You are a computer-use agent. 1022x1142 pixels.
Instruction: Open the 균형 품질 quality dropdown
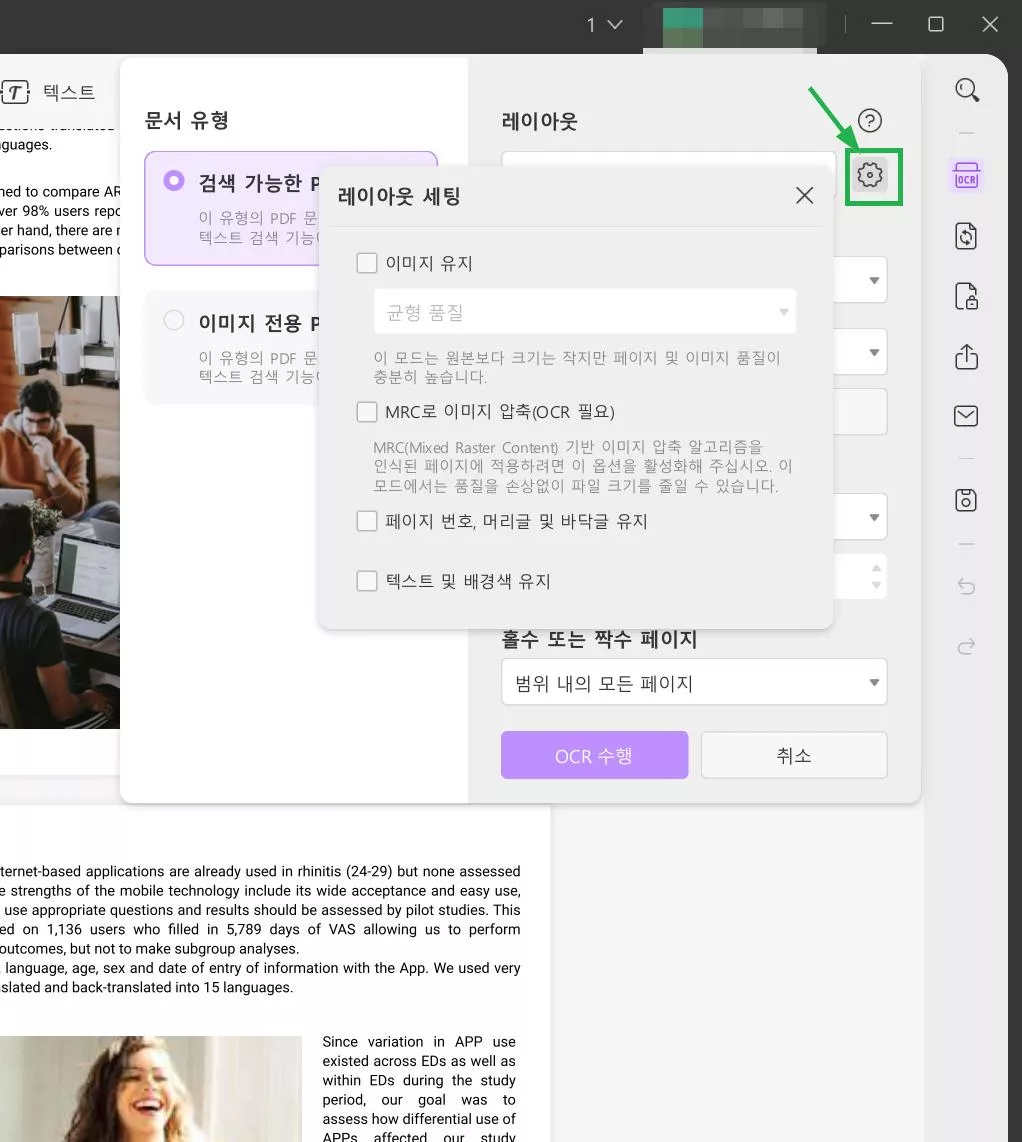pos(585,312)
